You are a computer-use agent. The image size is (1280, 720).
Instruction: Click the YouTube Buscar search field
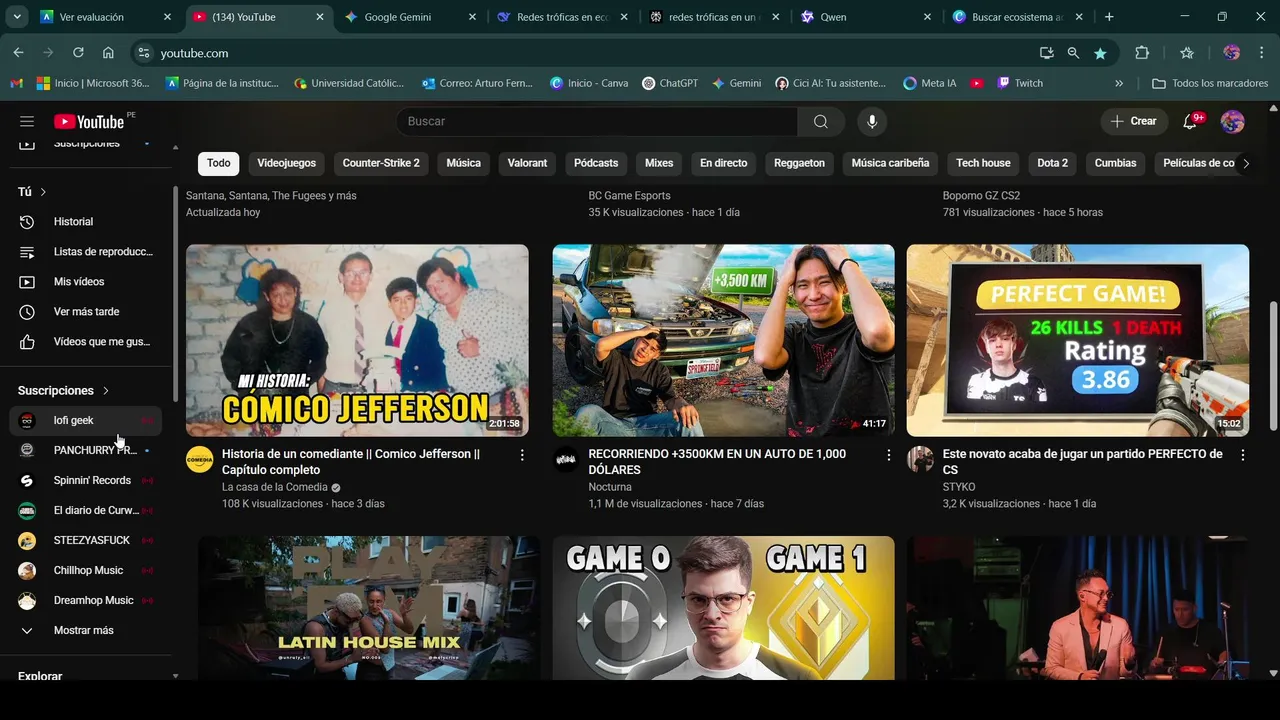pos(597,121)
